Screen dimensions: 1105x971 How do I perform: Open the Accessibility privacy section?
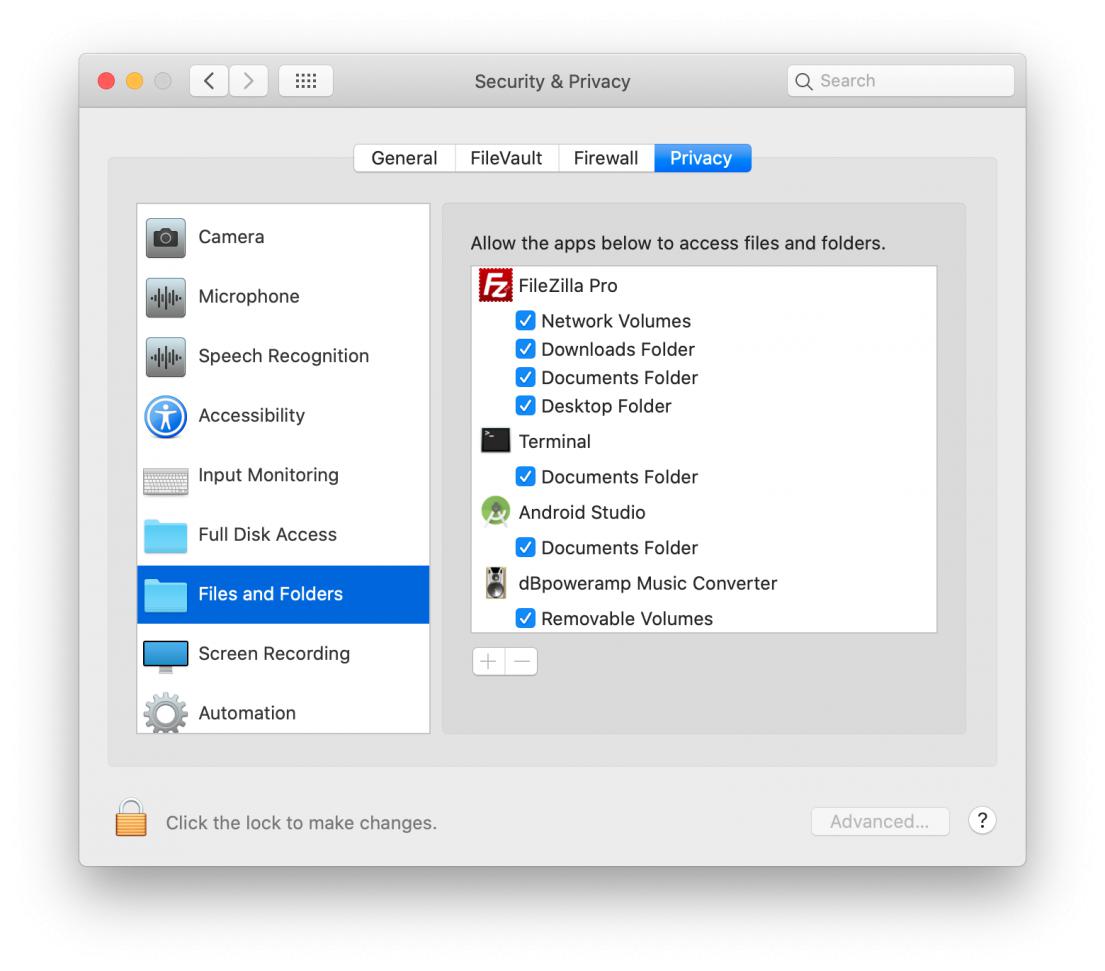coord(251,416)
